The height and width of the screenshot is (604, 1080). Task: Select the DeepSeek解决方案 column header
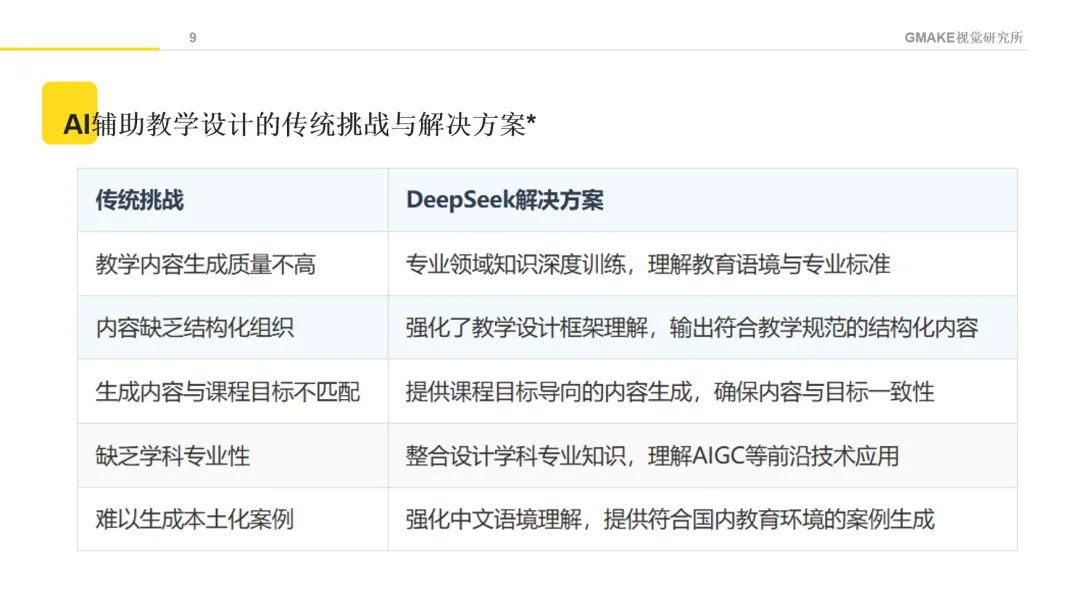coord(703,200)
